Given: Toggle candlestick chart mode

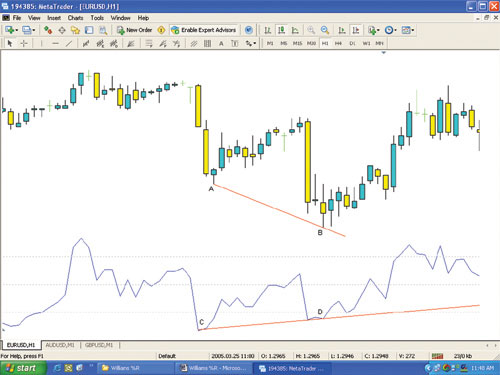Looking at the screenshot, I should (x=281, y=30).
